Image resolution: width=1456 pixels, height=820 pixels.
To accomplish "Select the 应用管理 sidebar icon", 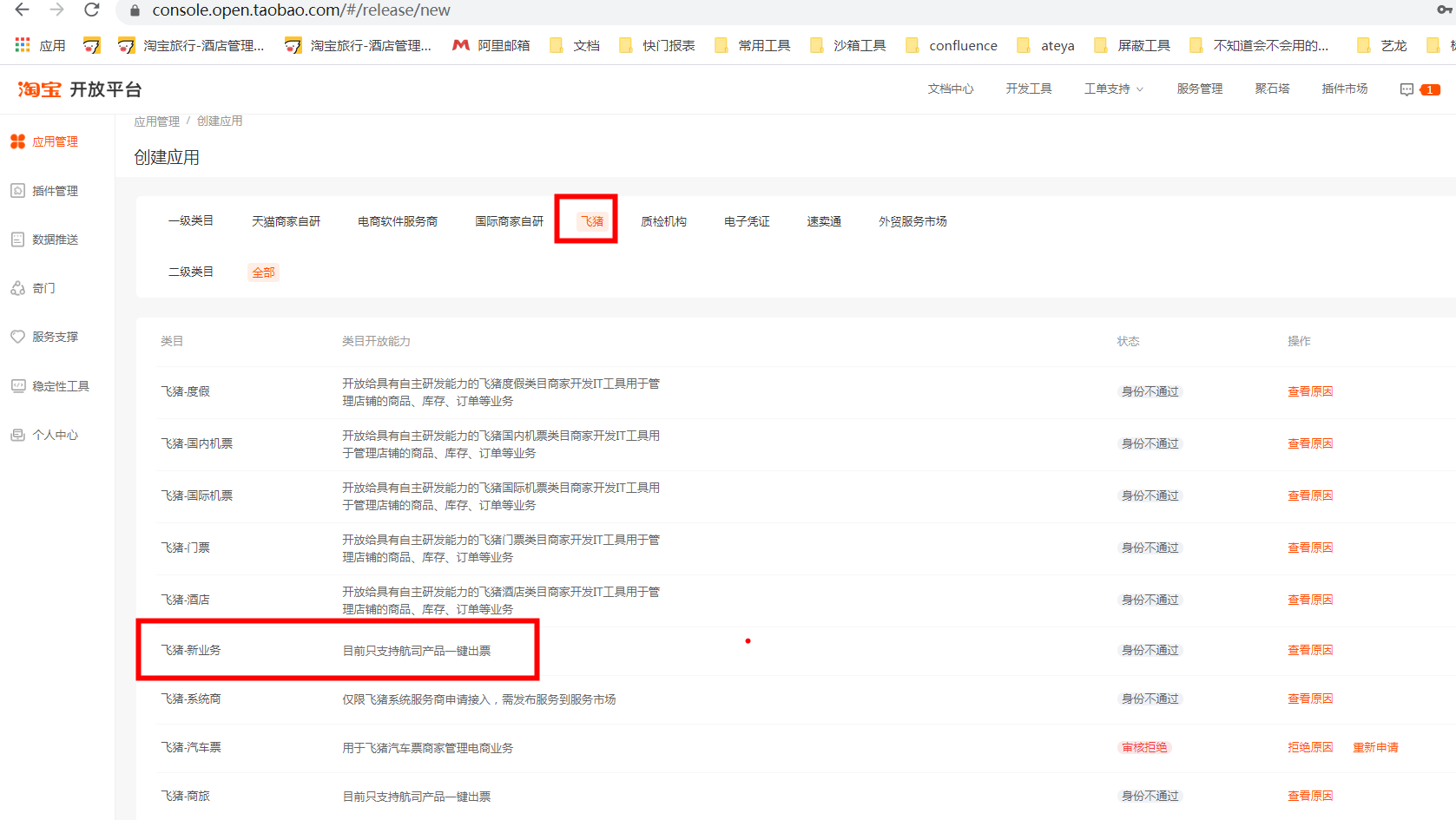I will [x=17, y=141].
